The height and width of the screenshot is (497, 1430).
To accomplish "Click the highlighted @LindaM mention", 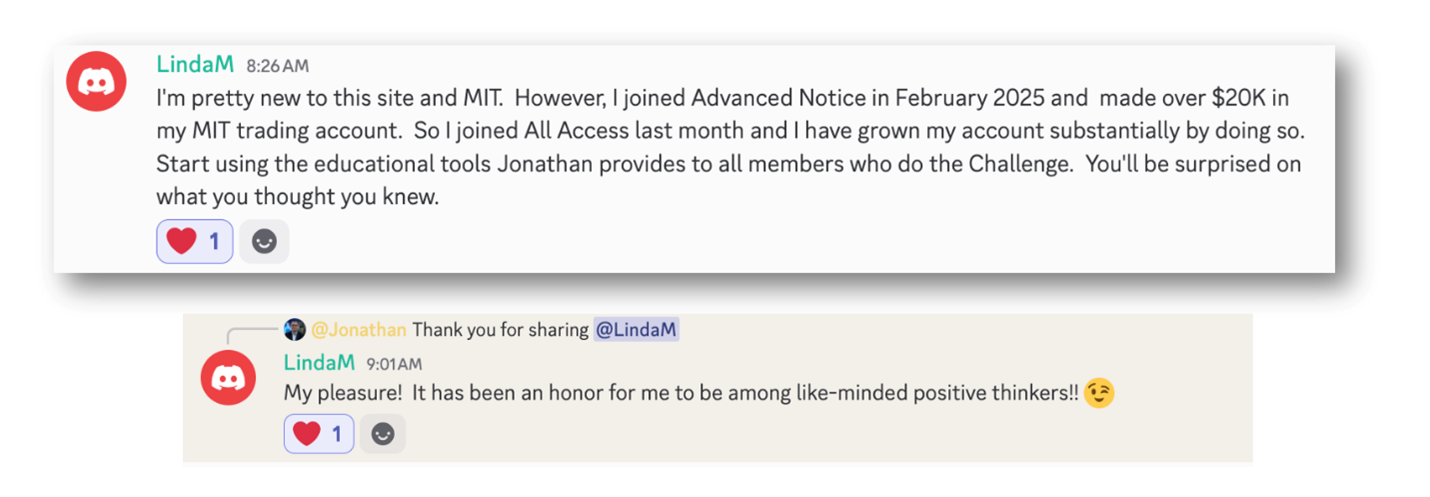I will 636,329.
